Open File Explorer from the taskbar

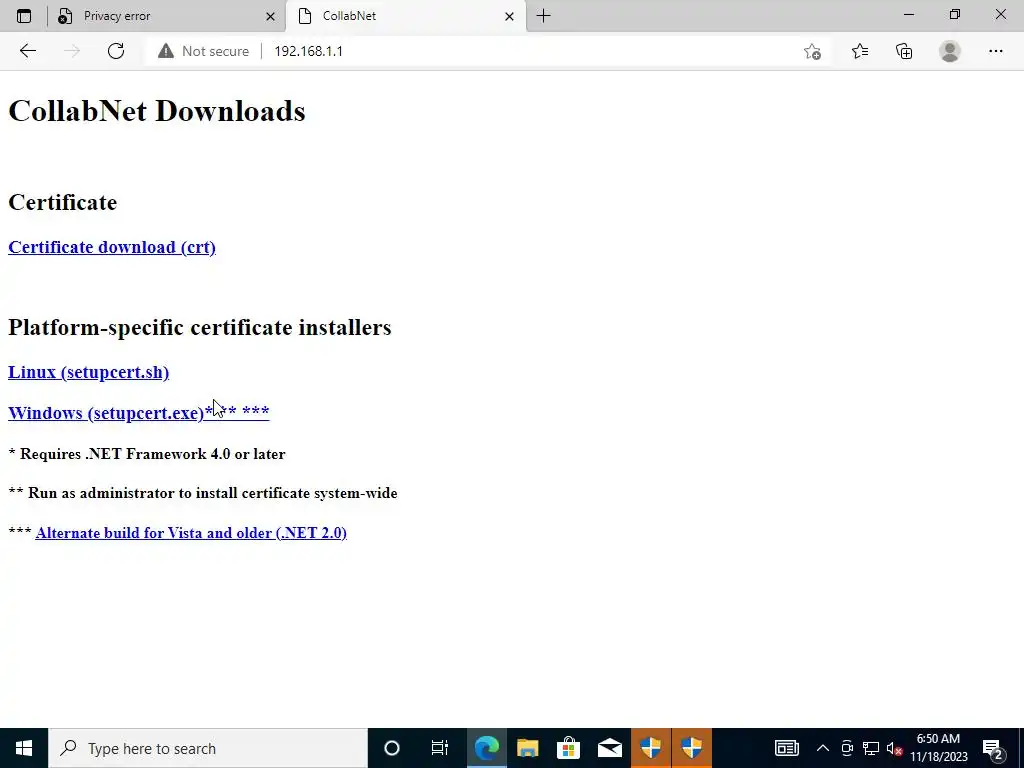point(528,748)
